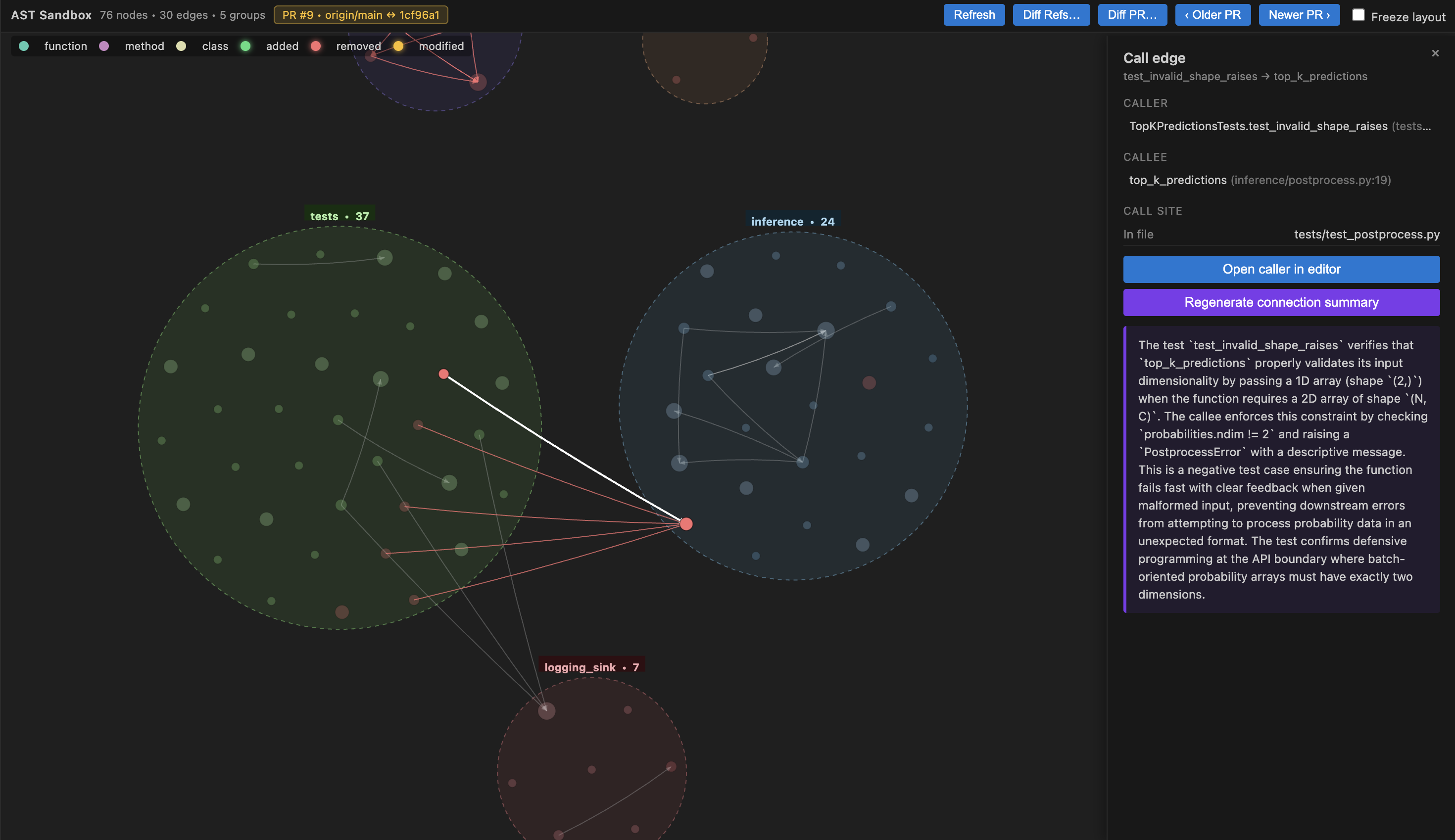The width and height of the screenshot is (1455, 840).
Task: Click the red callee node in inference
Action: click(685, 524)
